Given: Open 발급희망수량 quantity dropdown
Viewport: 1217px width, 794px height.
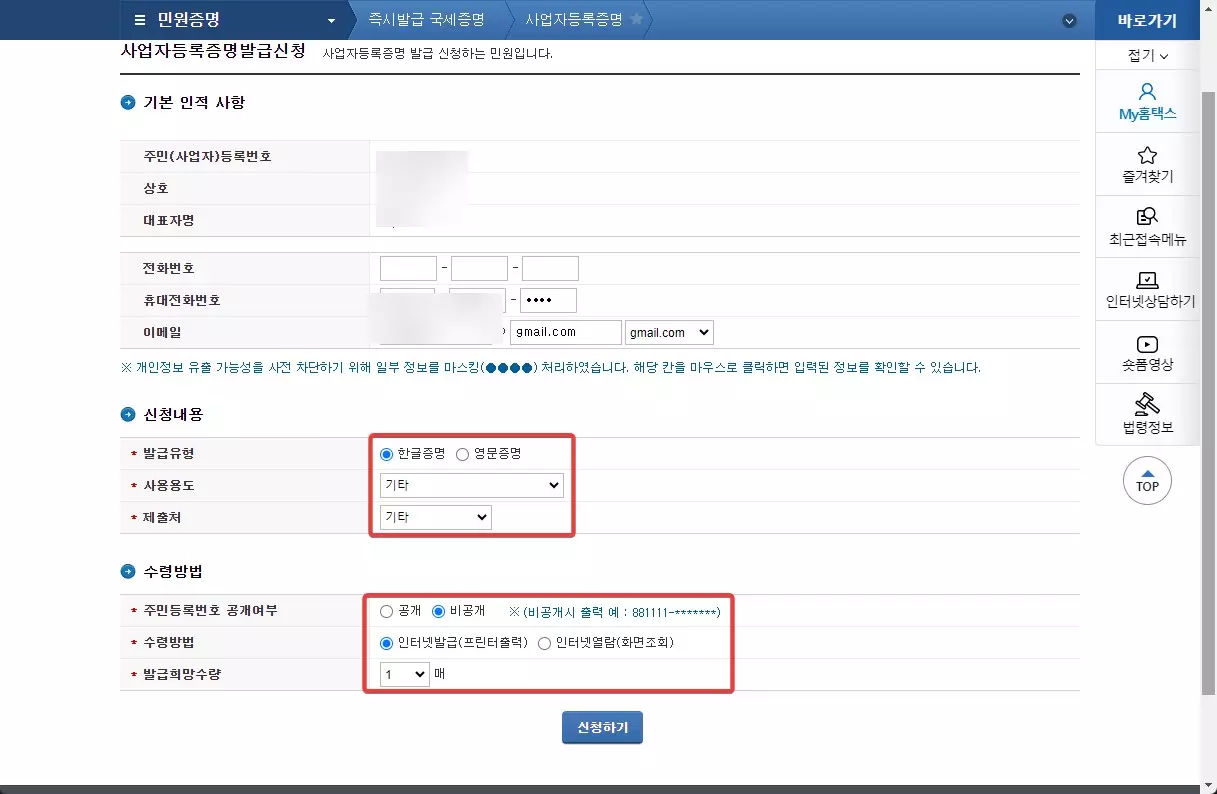Looking at the screenshot, I should point(405,675).
